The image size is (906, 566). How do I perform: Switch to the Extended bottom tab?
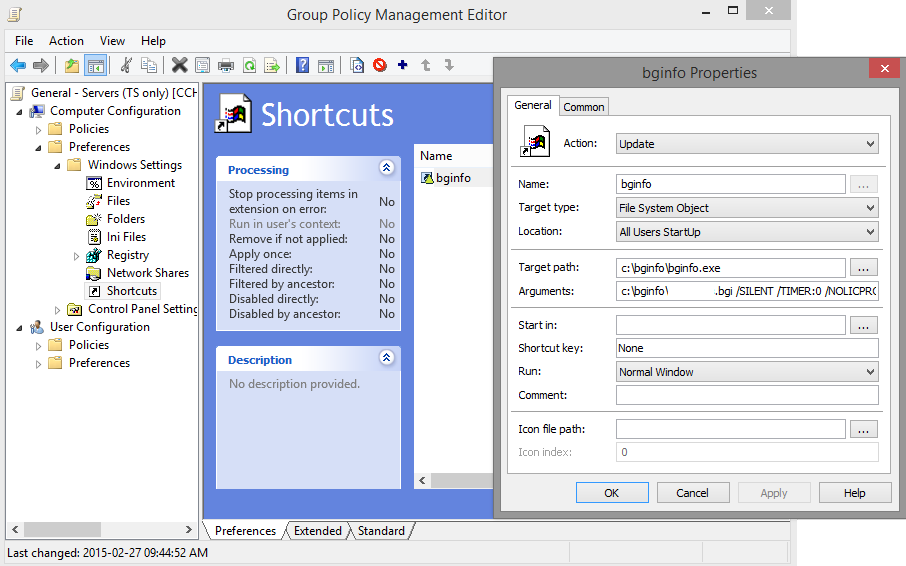(x=317, y=531)
